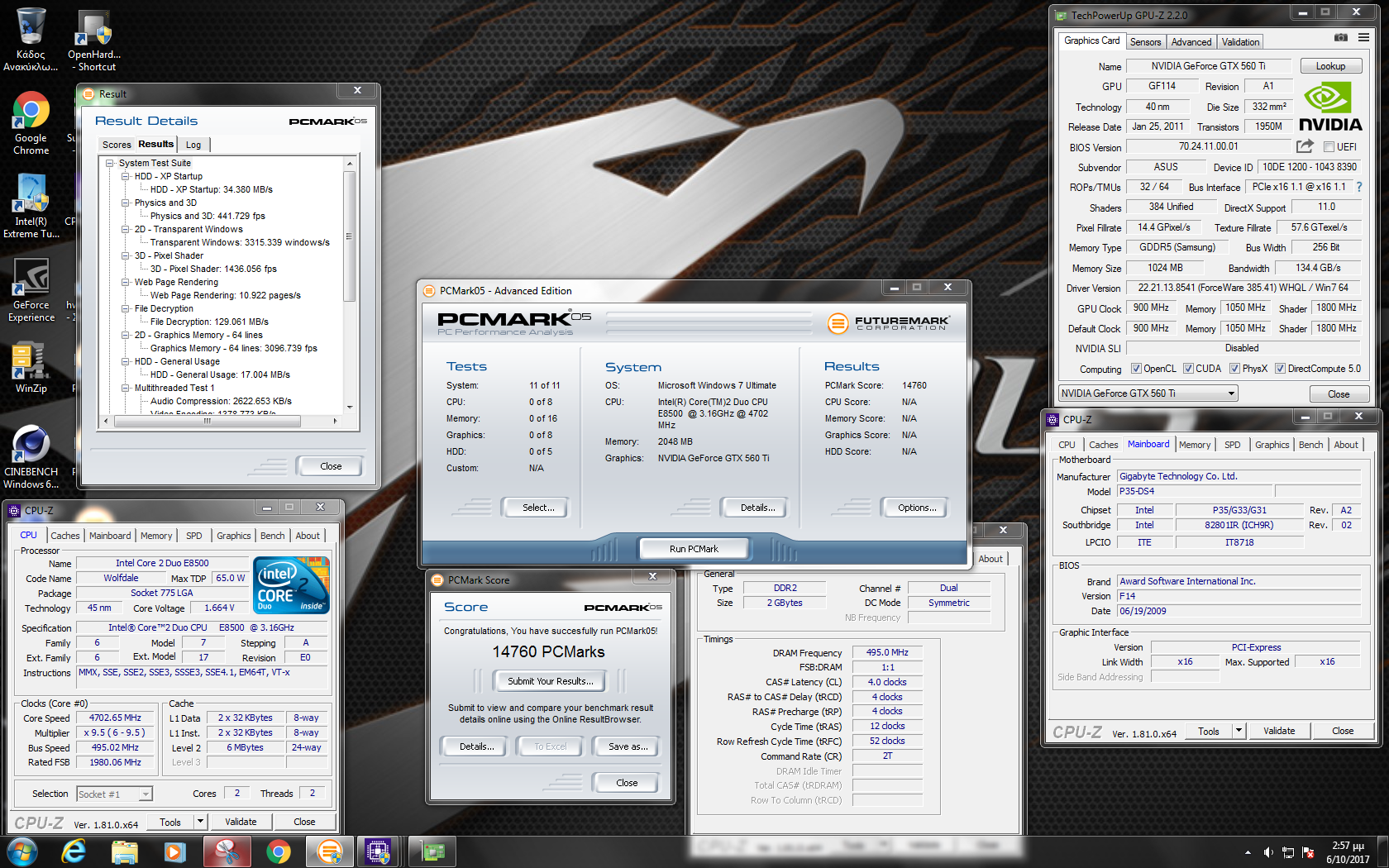Viewport: 1389px width, 868px height.
Task: Open SPD tab in Mainboard CPU-Z window
Action: click(x=1232, y=445)
